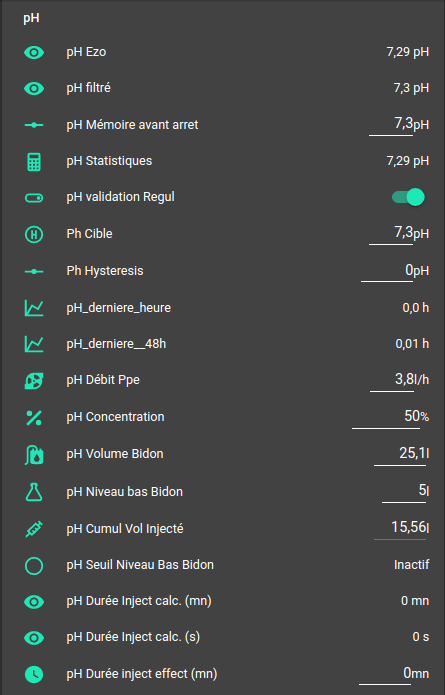Viewport: 445px width, 695px height.
Task: Click the Ph Hysteresis input field
Action: [387, 270]
